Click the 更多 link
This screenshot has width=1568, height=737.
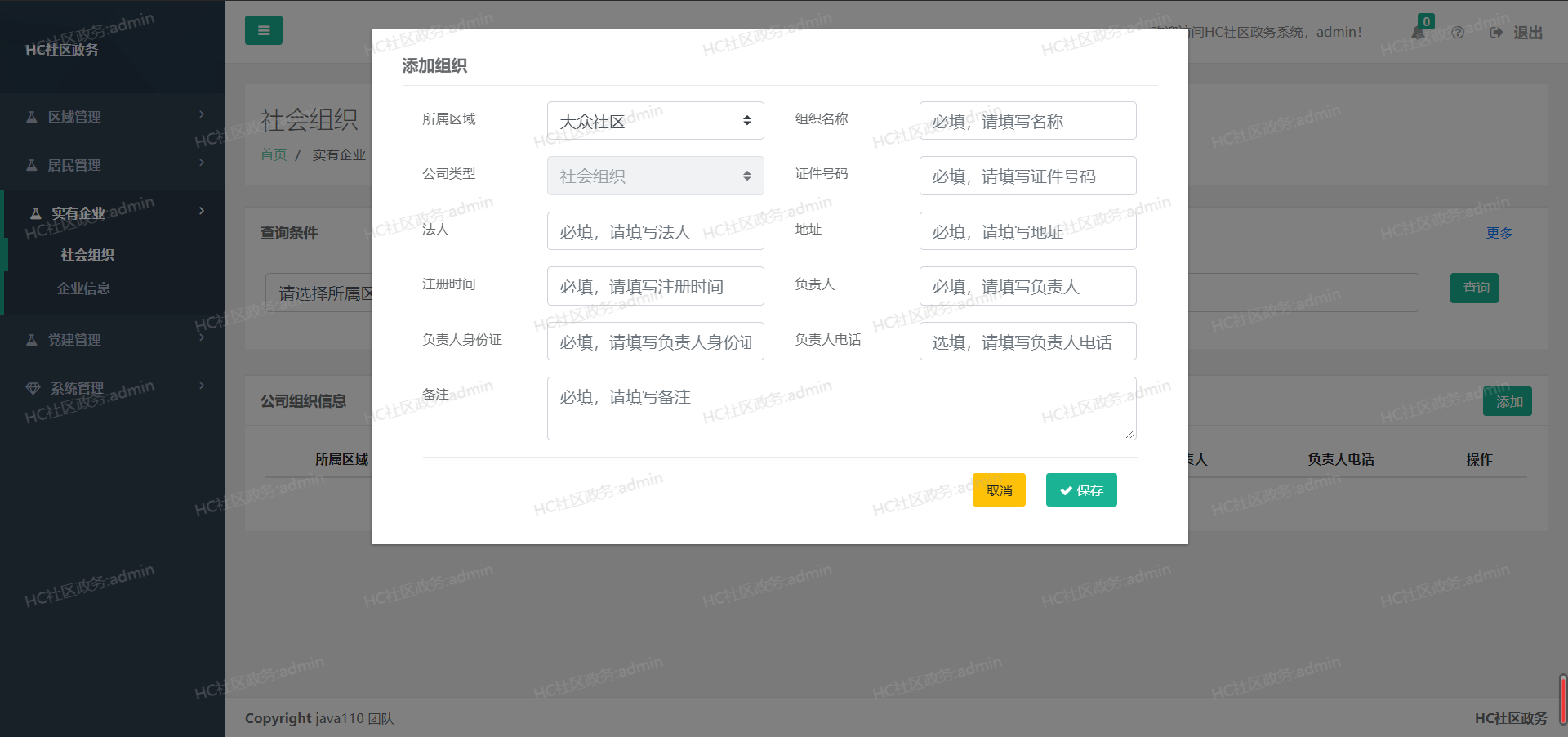pos(1499,233)
